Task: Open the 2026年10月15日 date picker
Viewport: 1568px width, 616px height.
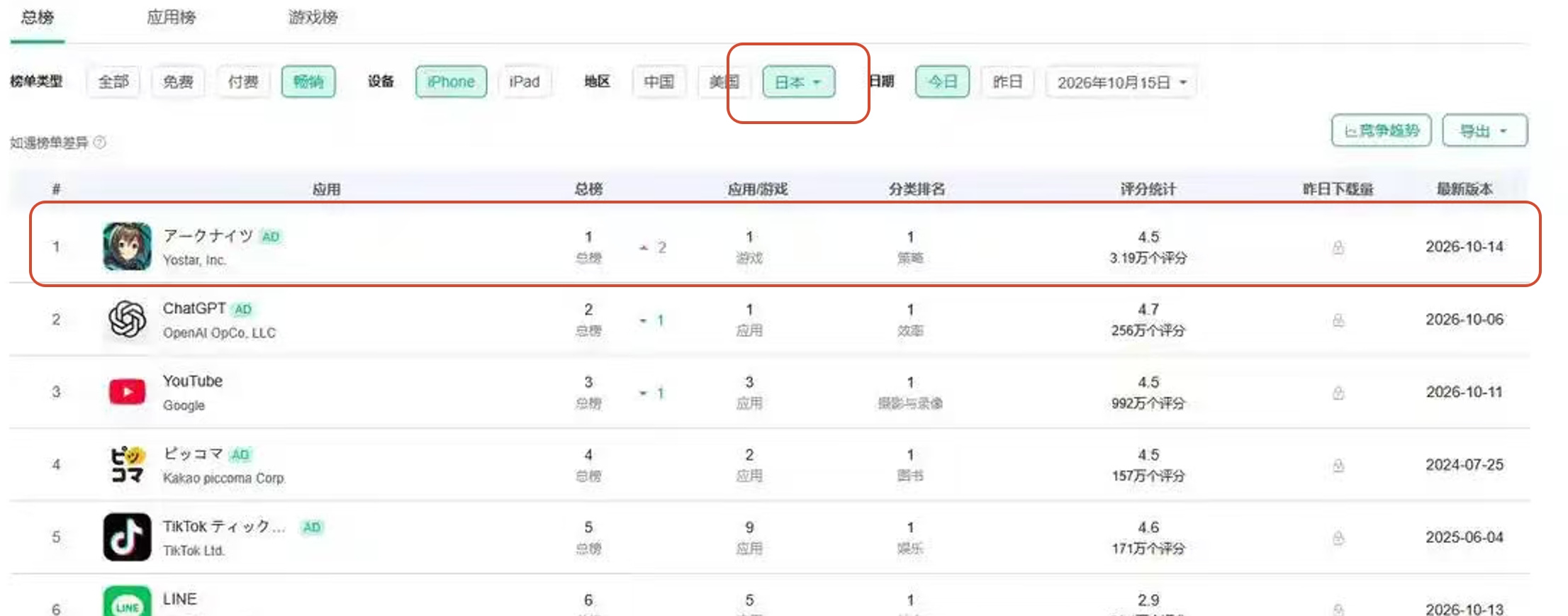Action: tap(1121, 82)
